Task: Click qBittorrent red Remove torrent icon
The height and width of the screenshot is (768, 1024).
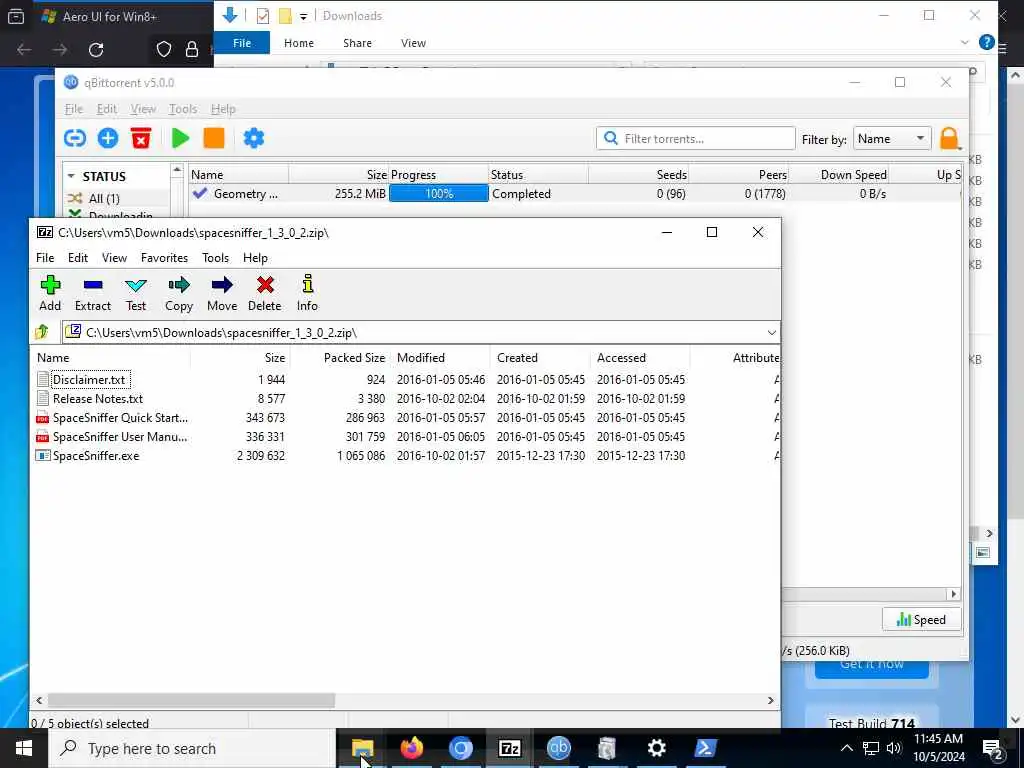Action: 140,138
